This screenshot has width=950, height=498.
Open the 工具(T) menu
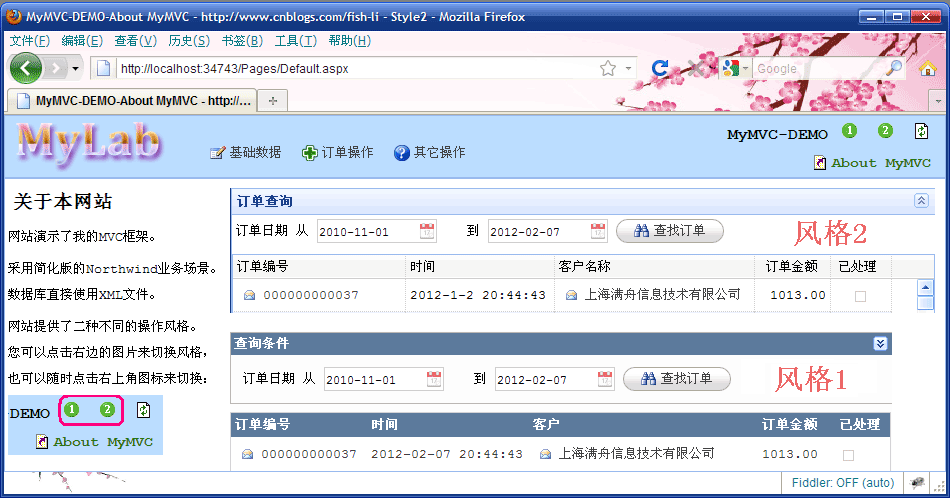296,41
